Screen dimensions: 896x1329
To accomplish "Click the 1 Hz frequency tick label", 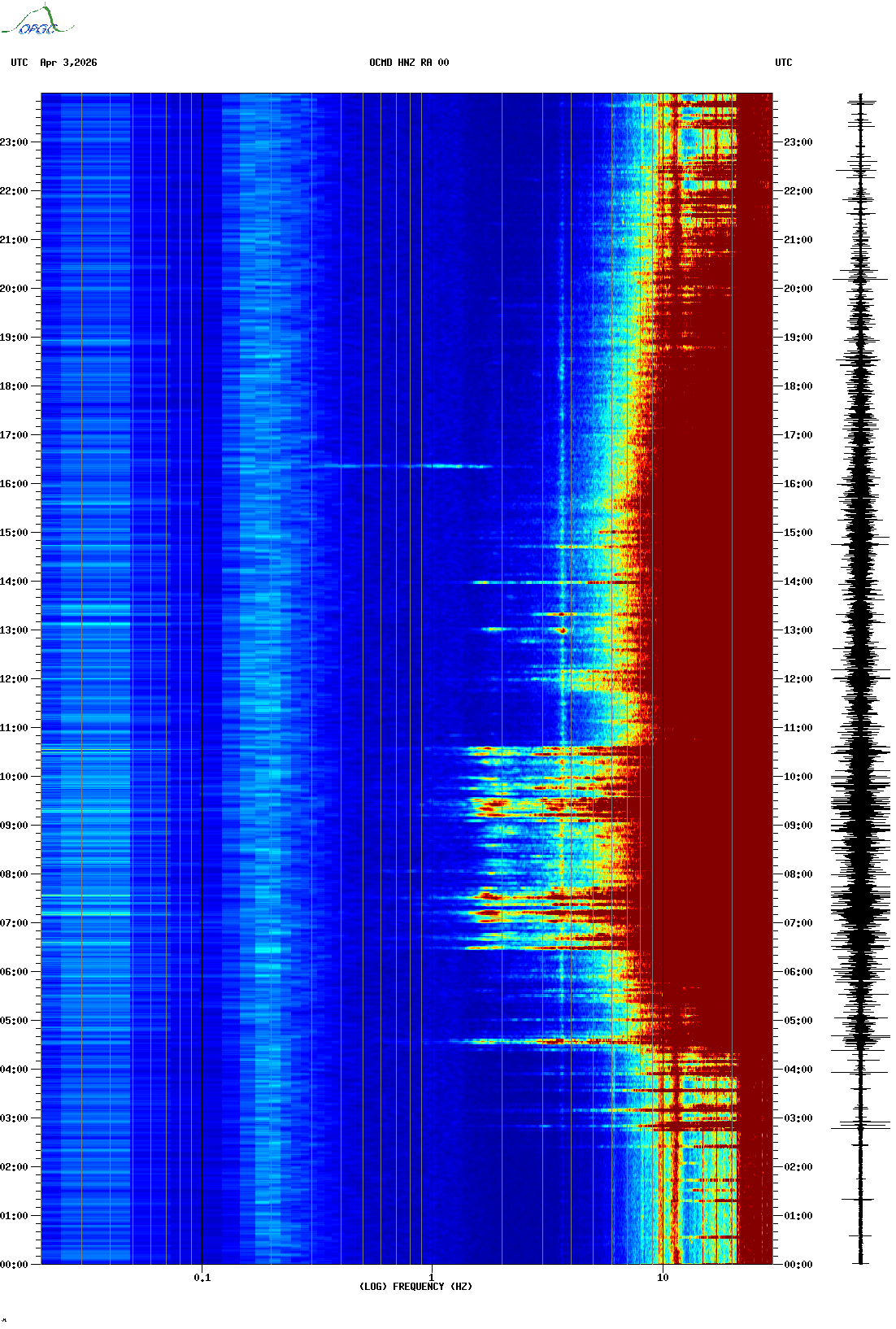I will 432,1277.
